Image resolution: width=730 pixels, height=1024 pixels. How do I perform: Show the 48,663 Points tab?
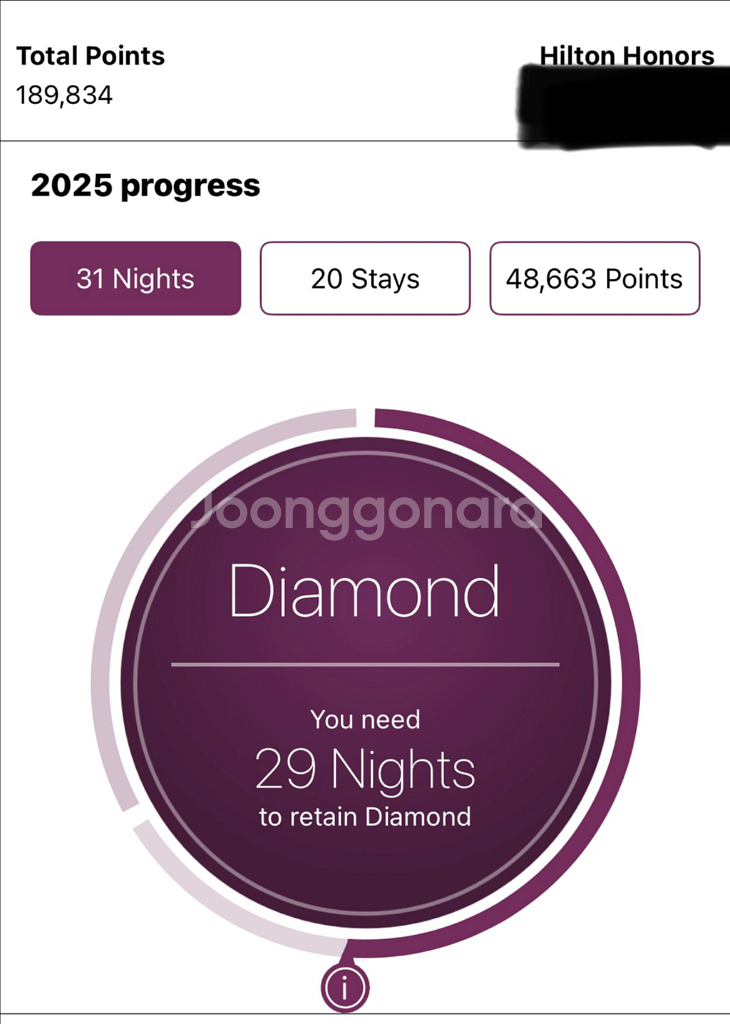[594, 279]
